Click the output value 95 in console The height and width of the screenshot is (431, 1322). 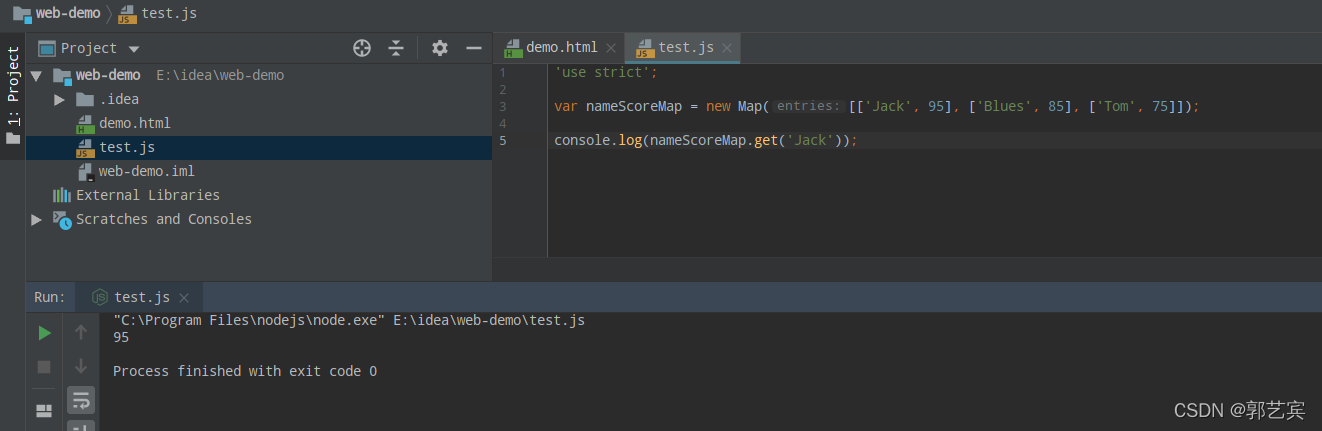121,337
